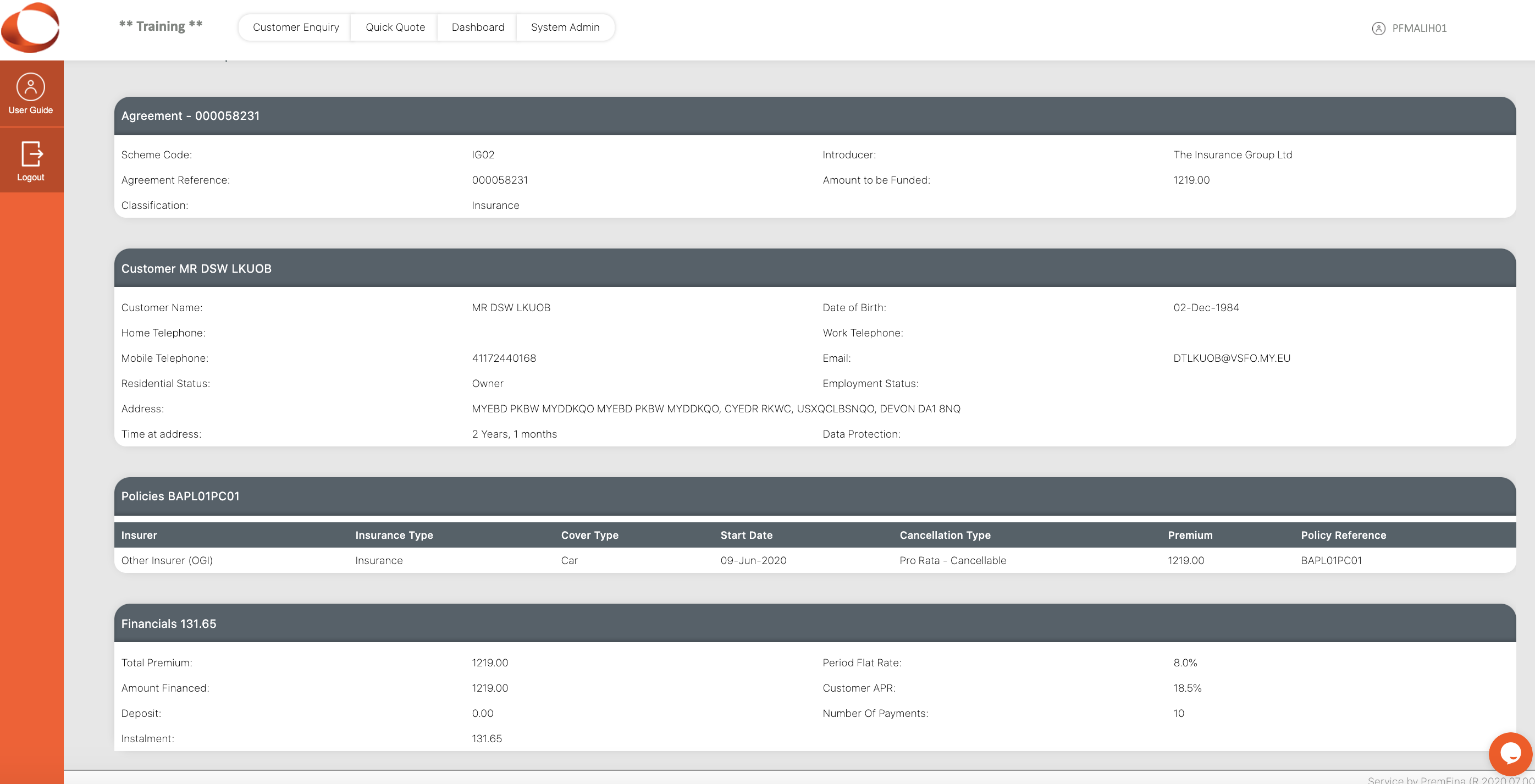
Task: Click the Cover Type column header
Action: [589, 535]
